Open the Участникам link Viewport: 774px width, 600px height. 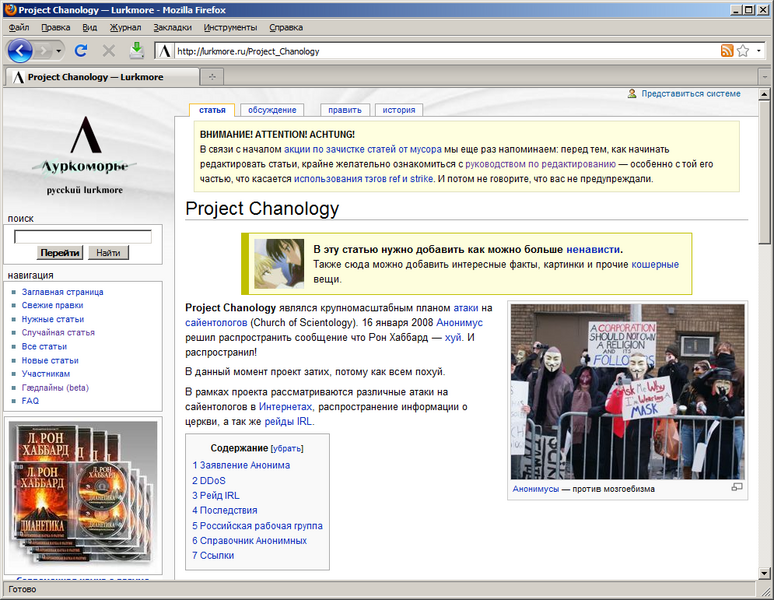45,374
